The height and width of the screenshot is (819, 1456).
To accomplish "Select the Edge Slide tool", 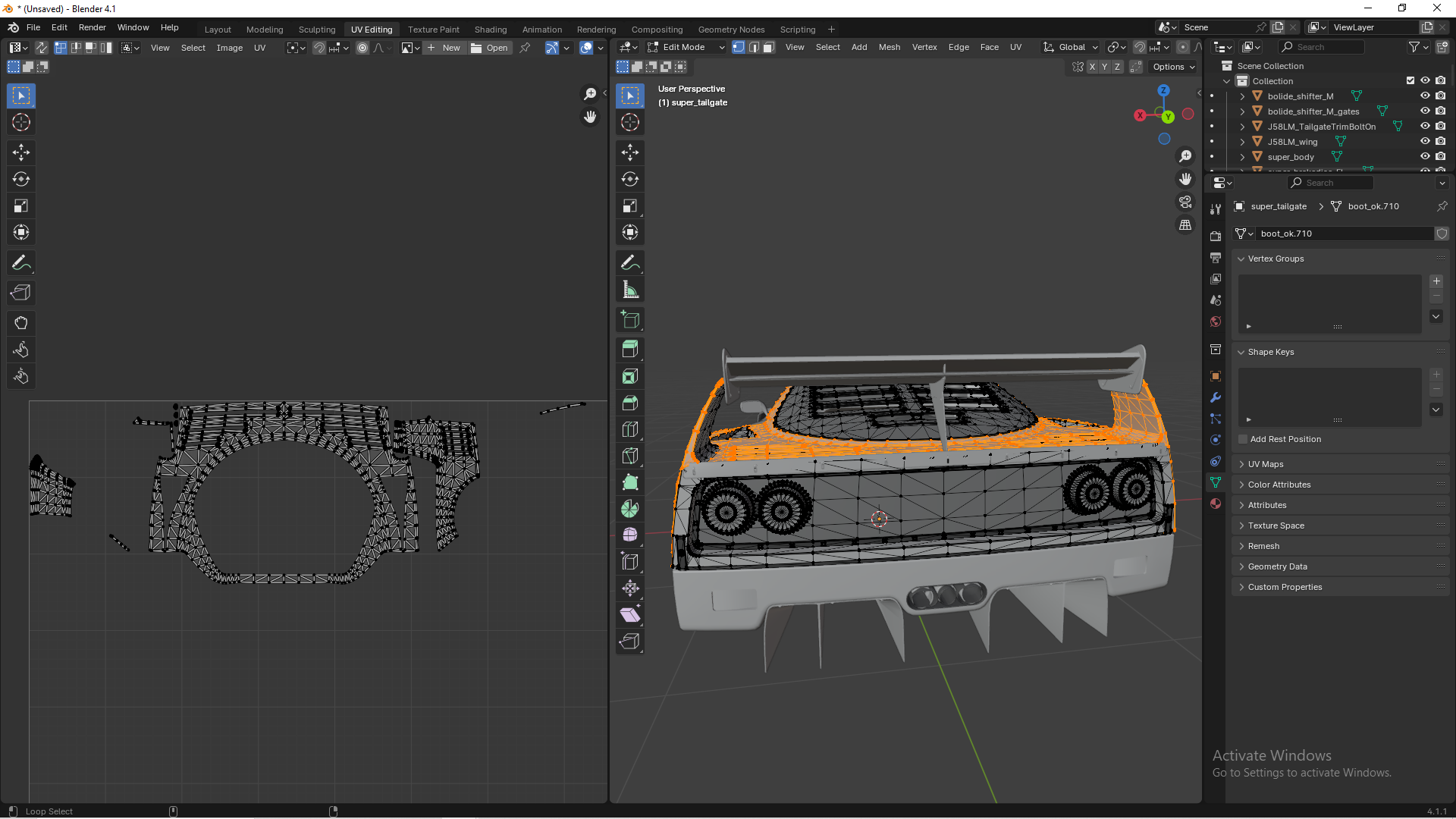I will point(630,561).
